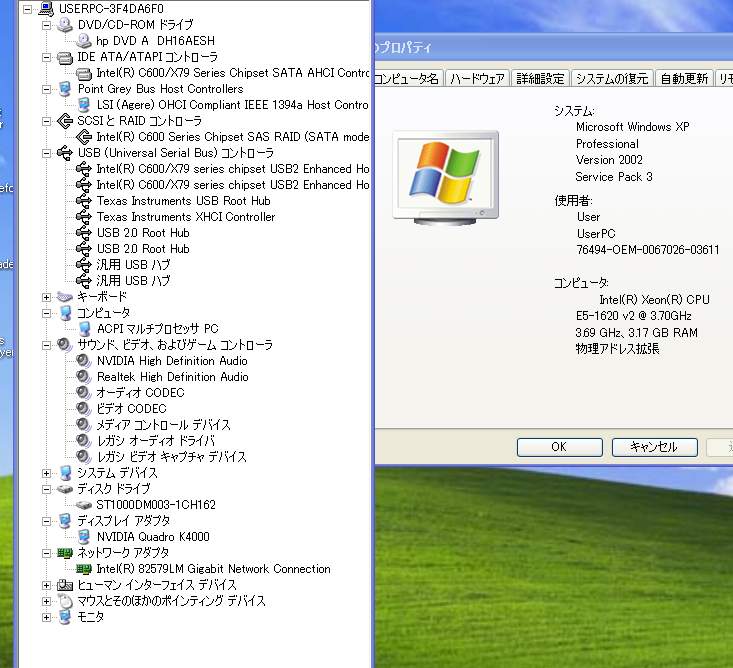This screenshot has width=733, height=668.
Task: Click the ディスプレイ アダプタ label
Action: click(123, 521)
